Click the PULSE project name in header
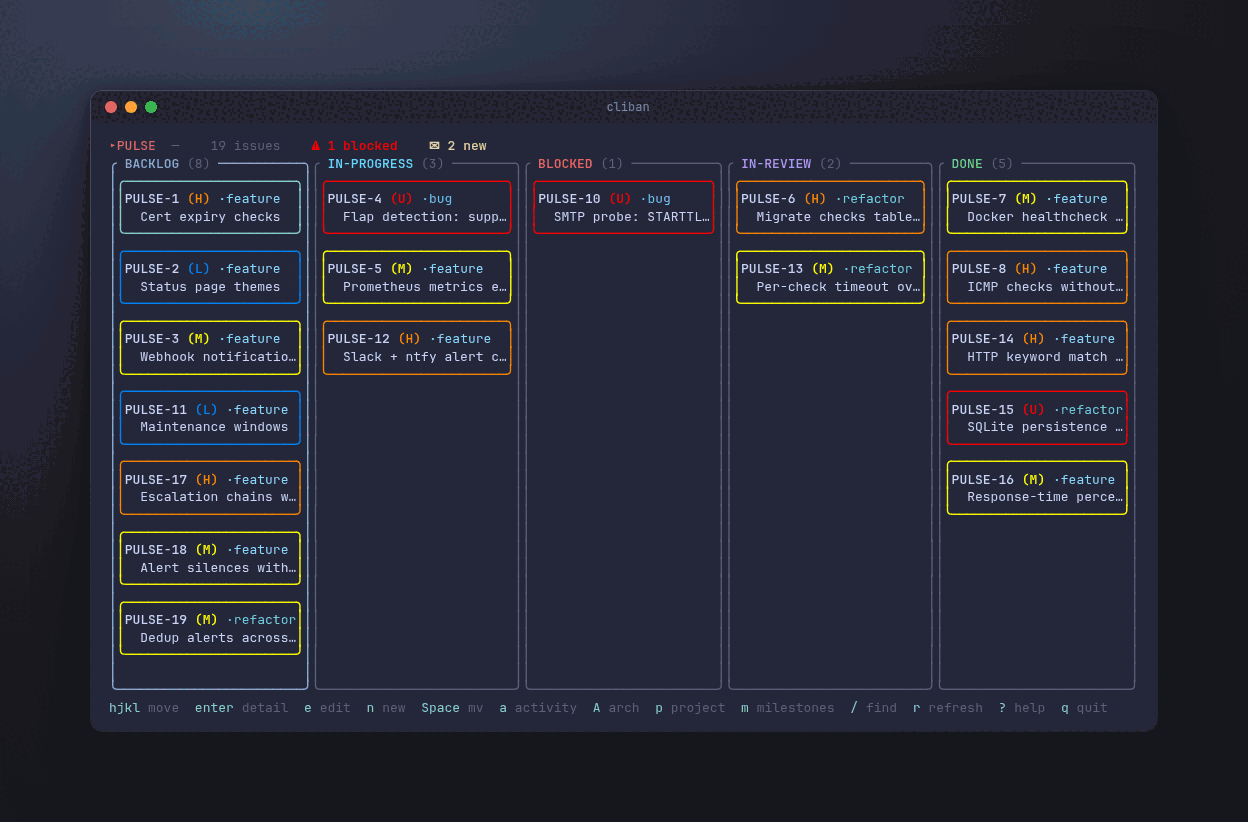The width and height of the screenshot is (1248, 822). tap(136, 146)
